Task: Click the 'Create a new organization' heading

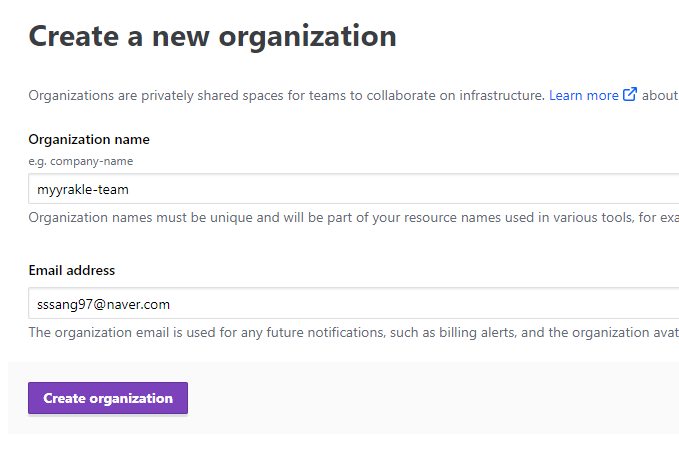Action: point(212,37)
